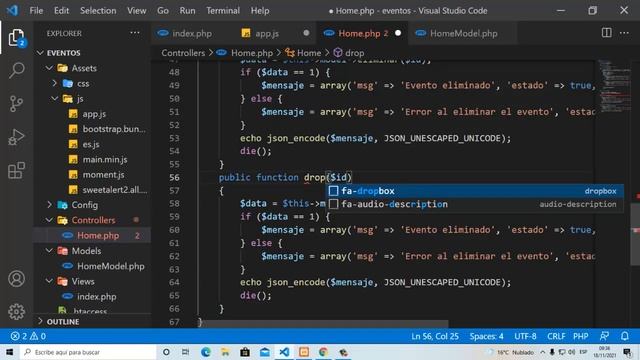The image size is (640, 360).
Task: Click drop symbol in breadcrumb
Action: [354, 53]
